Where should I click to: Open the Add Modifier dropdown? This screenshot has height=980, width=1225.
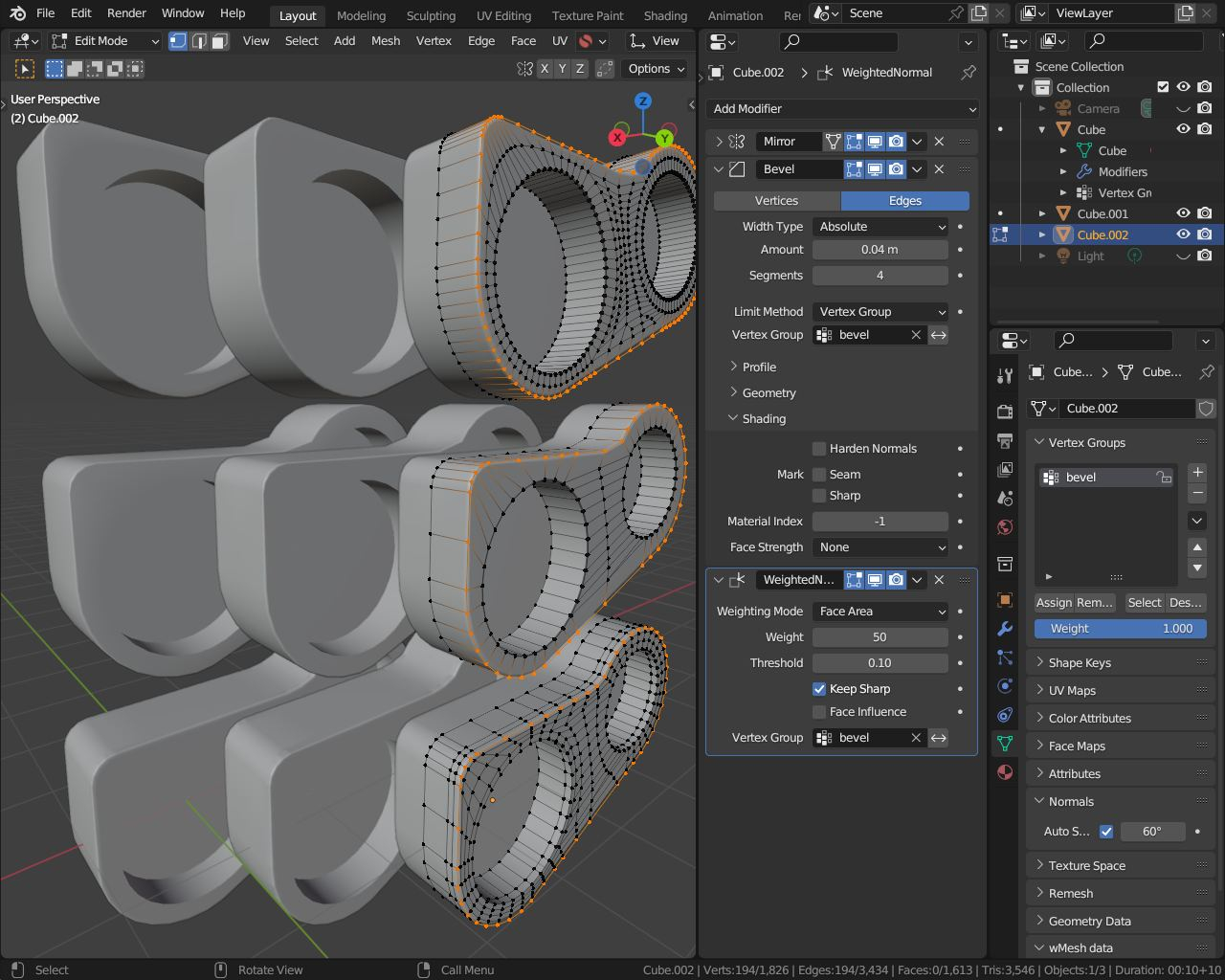(x=842, y=109)
